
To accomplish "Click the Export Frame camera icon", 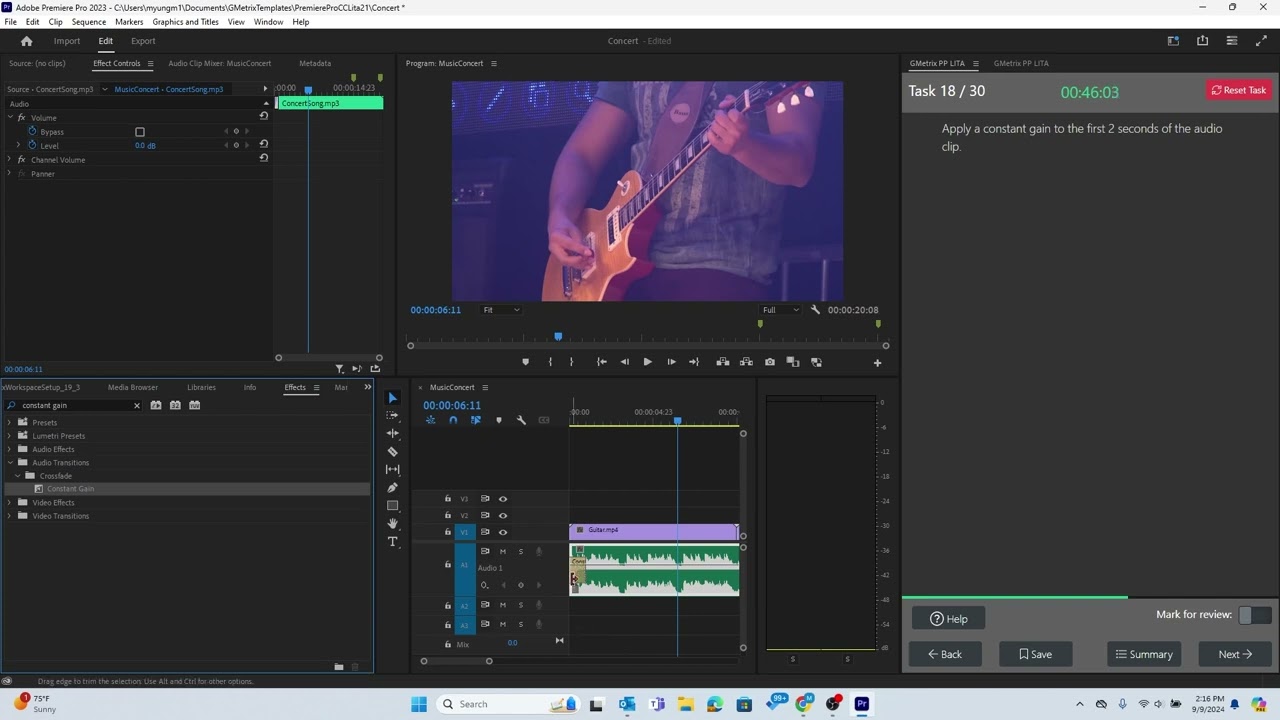I will (769, 362).
